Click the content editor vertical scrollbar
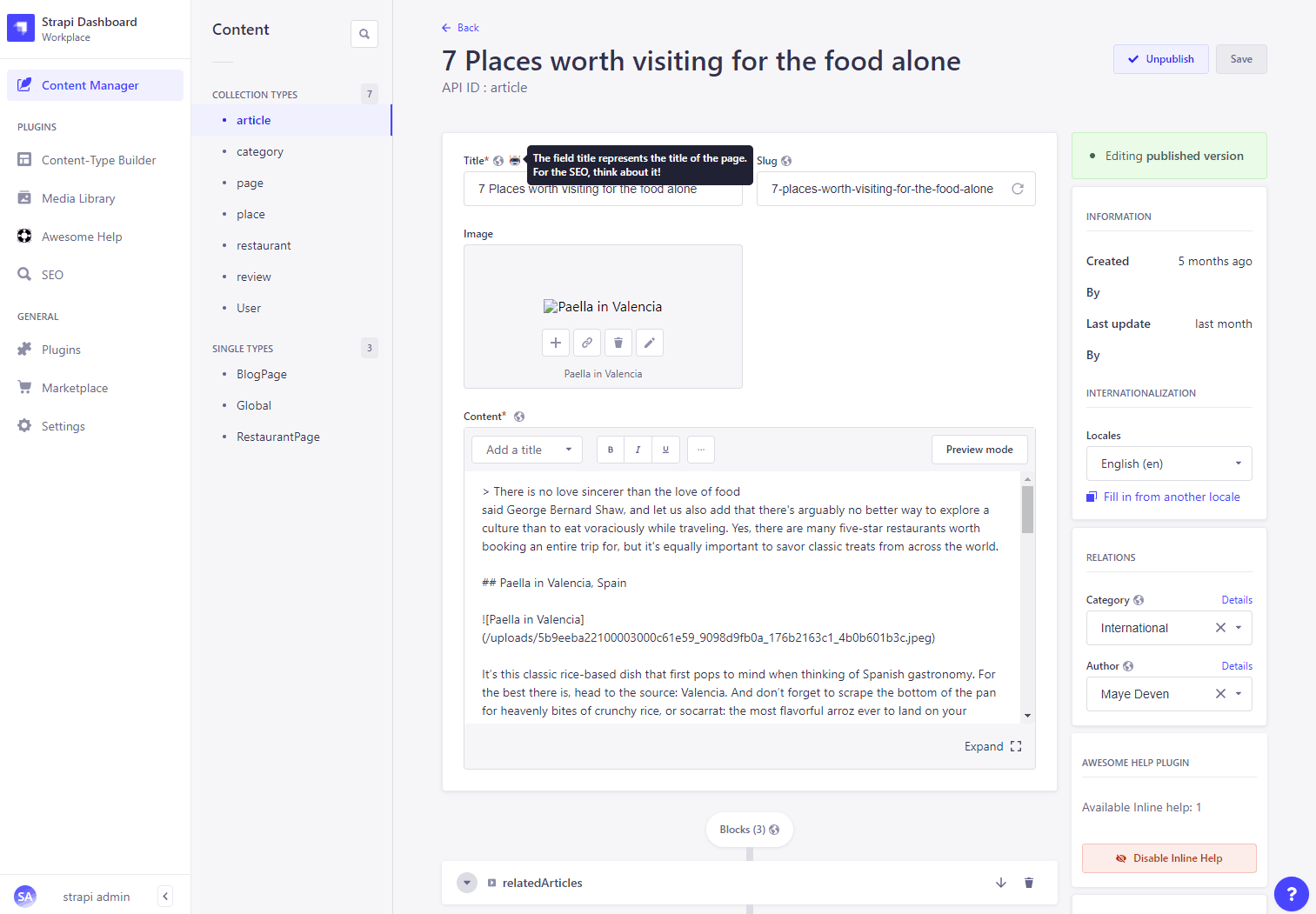Viewport: 1316px width, 914px height. (x=1027, y=510)
